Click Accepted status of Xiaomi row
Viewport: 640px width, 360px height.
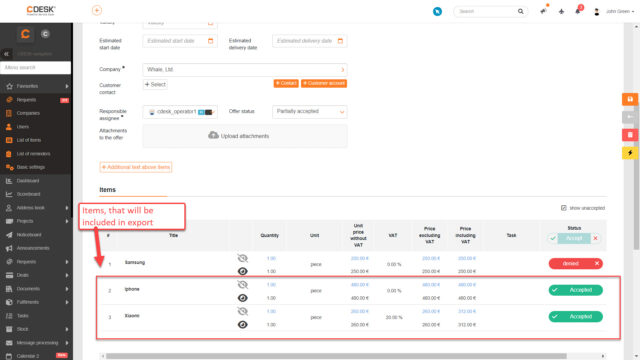point(576,317)
